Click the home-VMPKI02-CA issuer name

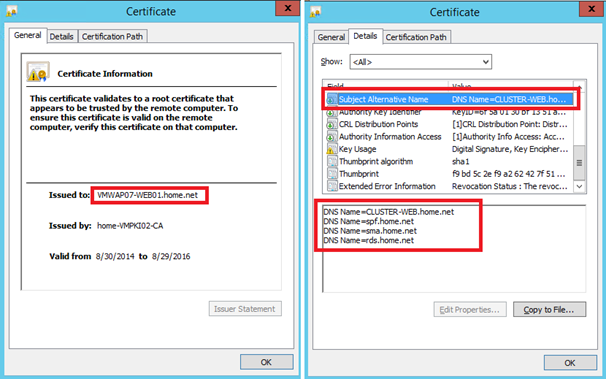130,226
